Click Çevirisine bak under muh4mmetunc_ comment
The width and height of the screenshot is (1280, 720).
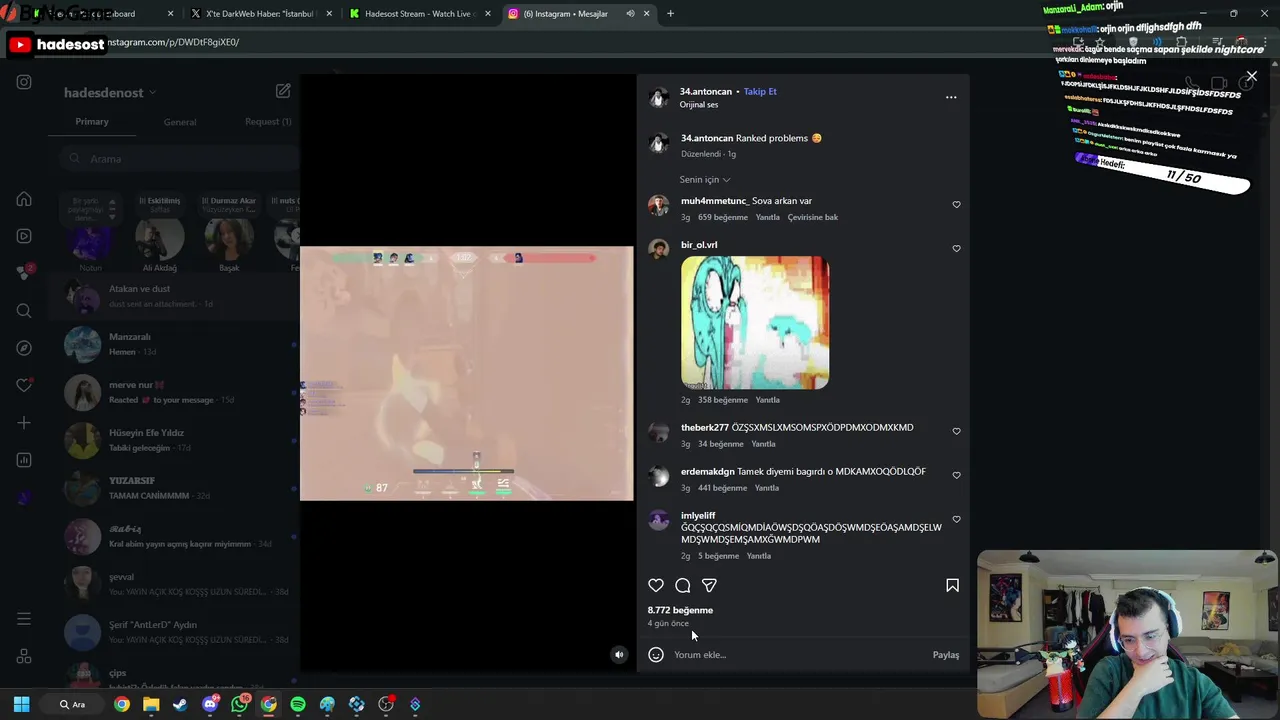click(x=813, y=217)
